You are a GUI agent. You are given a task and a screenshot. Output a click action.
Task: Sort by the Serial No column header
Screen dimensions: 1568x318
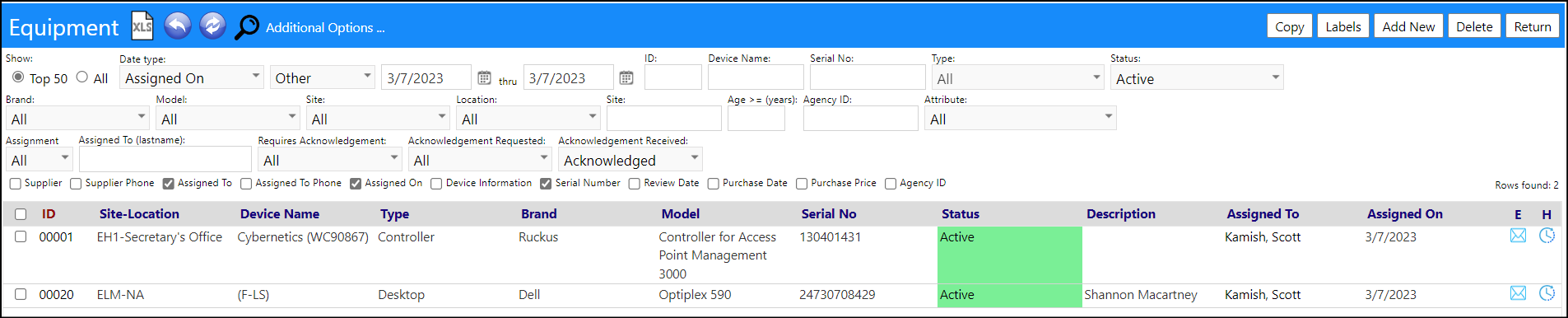tap(829, 214)
